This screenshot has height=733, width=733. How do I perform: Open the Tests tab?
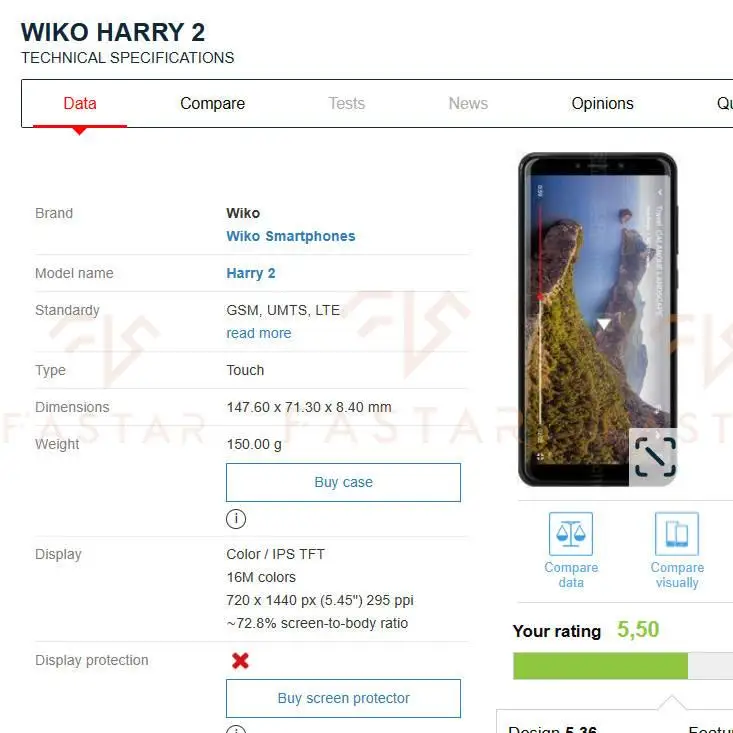pos(346,103)
